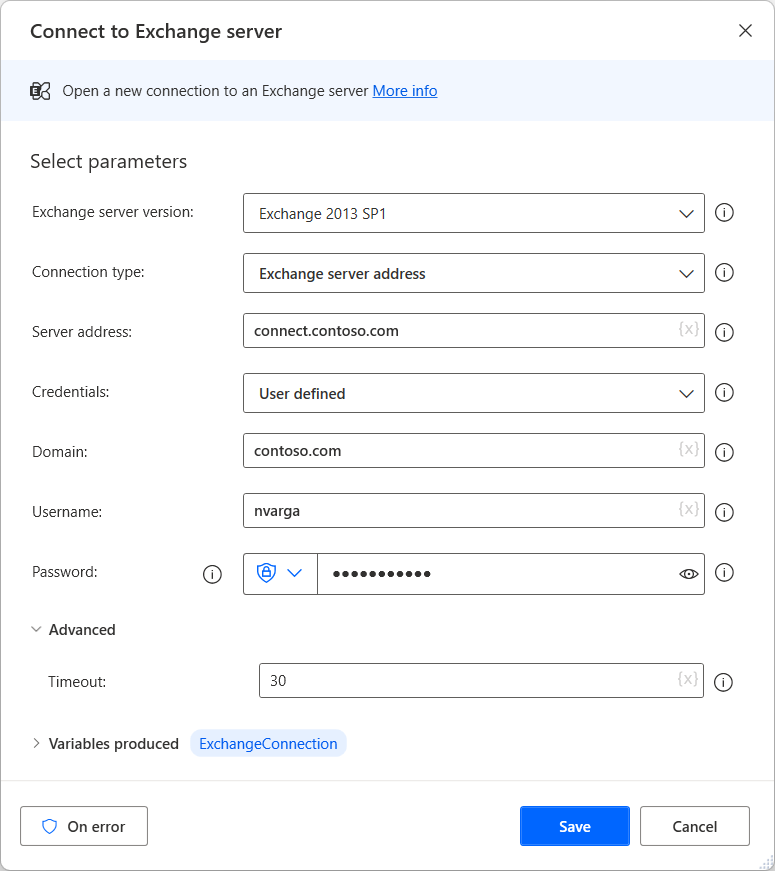Collapse the Advanced section
The image size is (775, 871).
(37, 630)
